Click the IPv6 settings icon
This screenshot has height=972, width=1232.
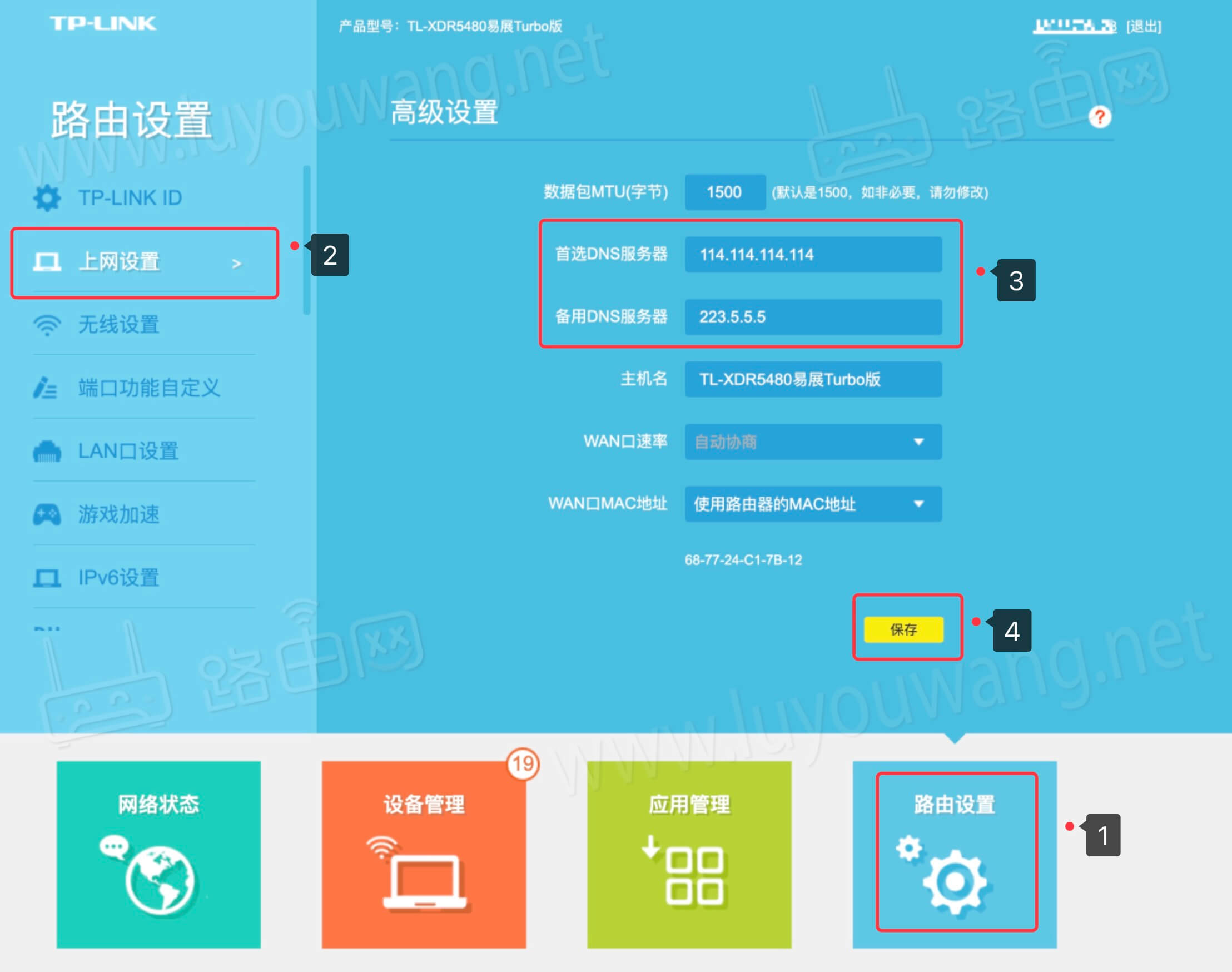coord(47,578)
